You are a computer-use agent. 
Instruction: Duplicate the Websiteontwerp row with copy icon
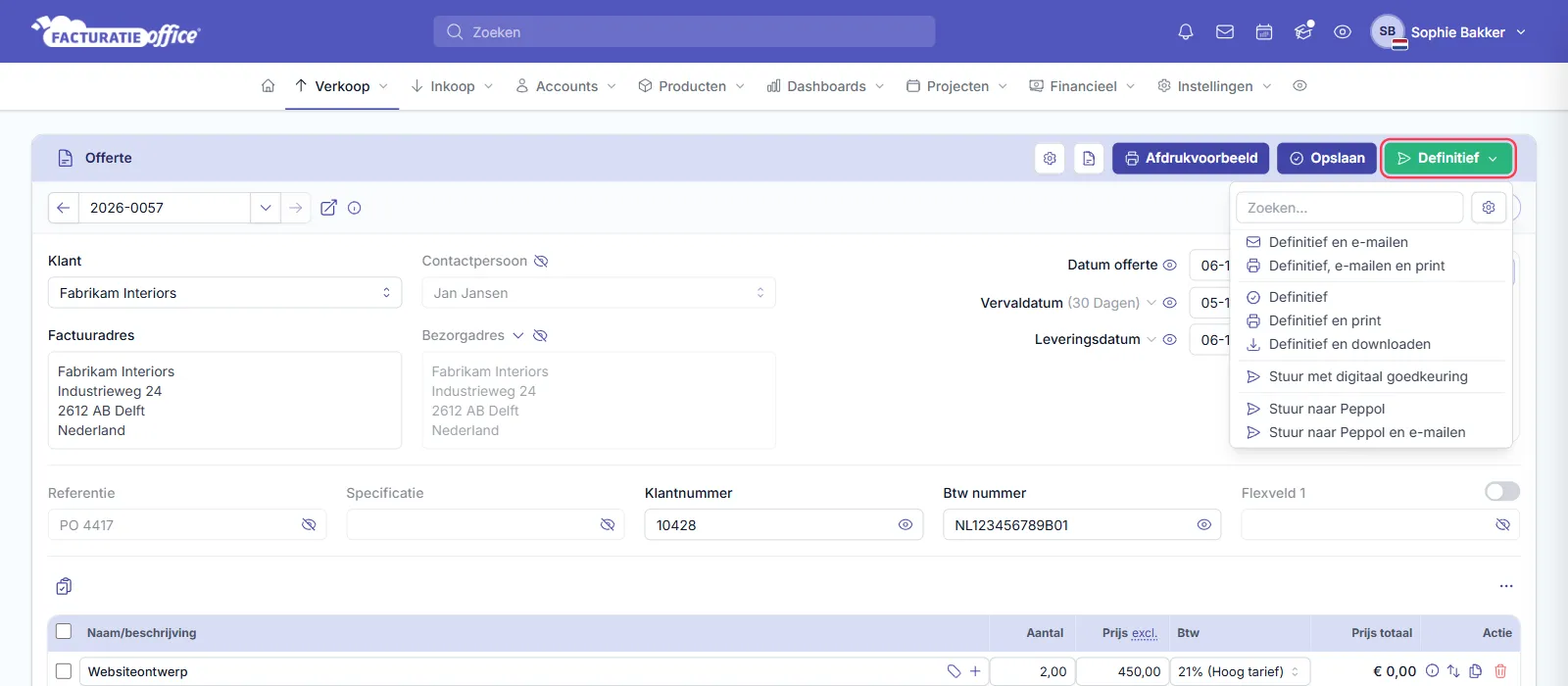coord(1476,671)
